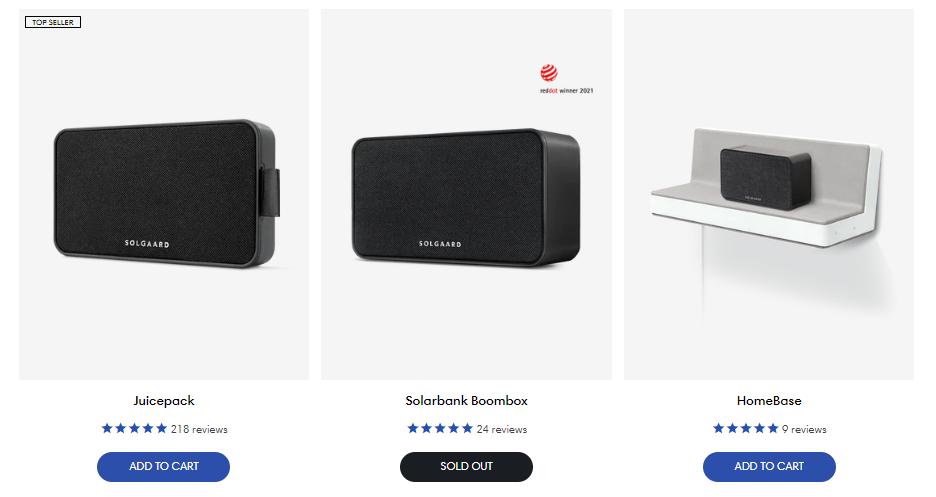Click the HomeBase star rating

[x=746, y=428]
